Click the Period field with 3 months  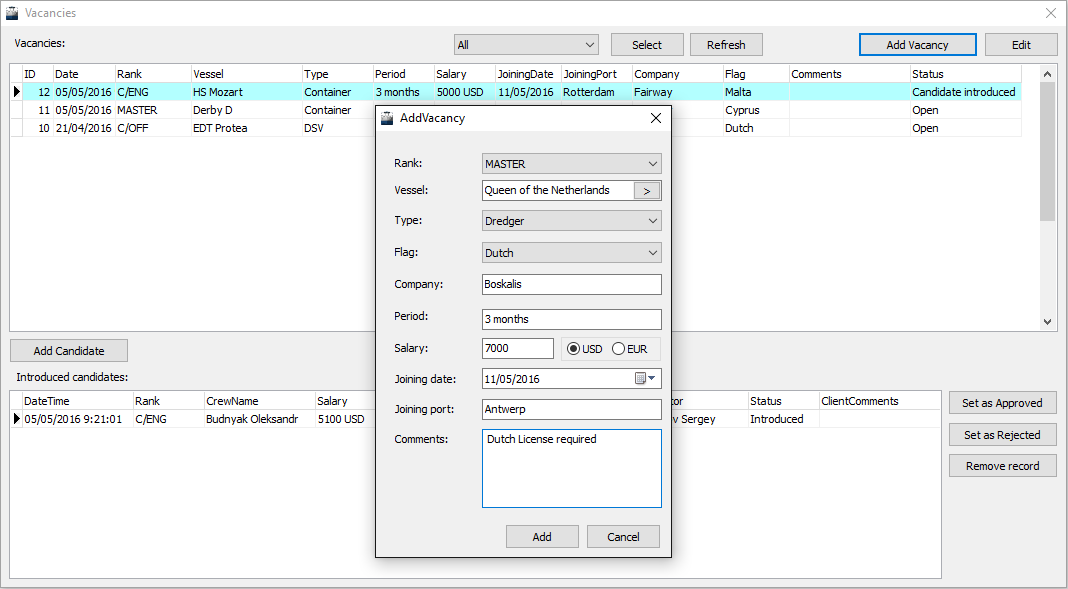pos(571,319)
